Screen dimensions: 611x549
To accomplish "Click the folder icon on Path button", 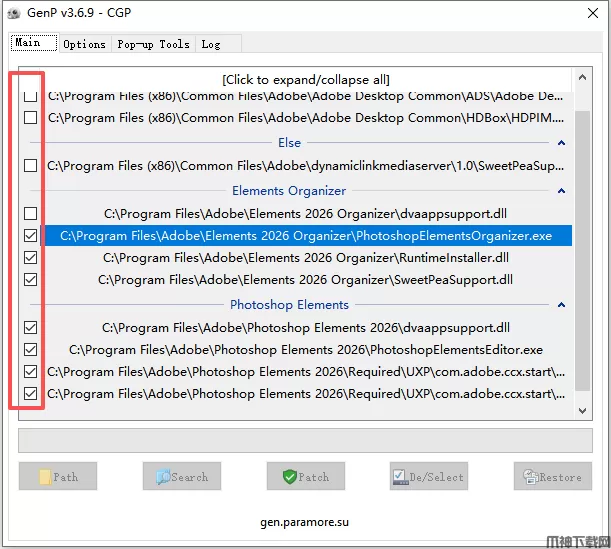I will click(x=45, y=477).
